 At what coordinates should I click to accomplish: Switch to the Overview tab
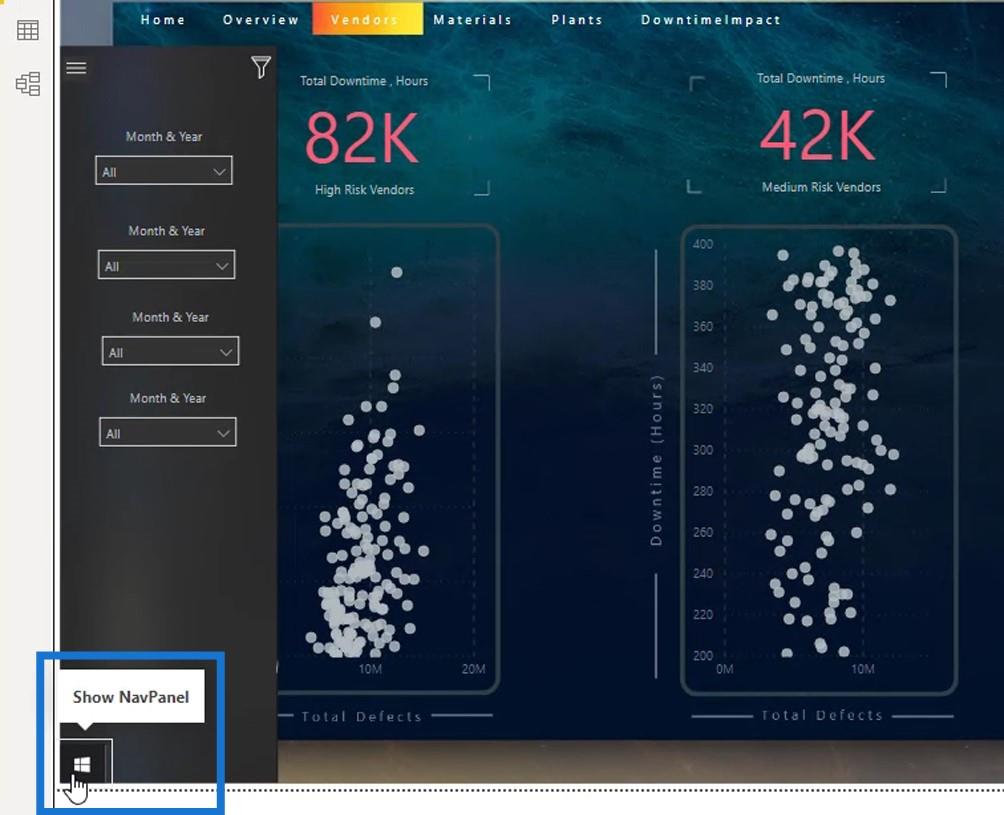pos(261,20)
